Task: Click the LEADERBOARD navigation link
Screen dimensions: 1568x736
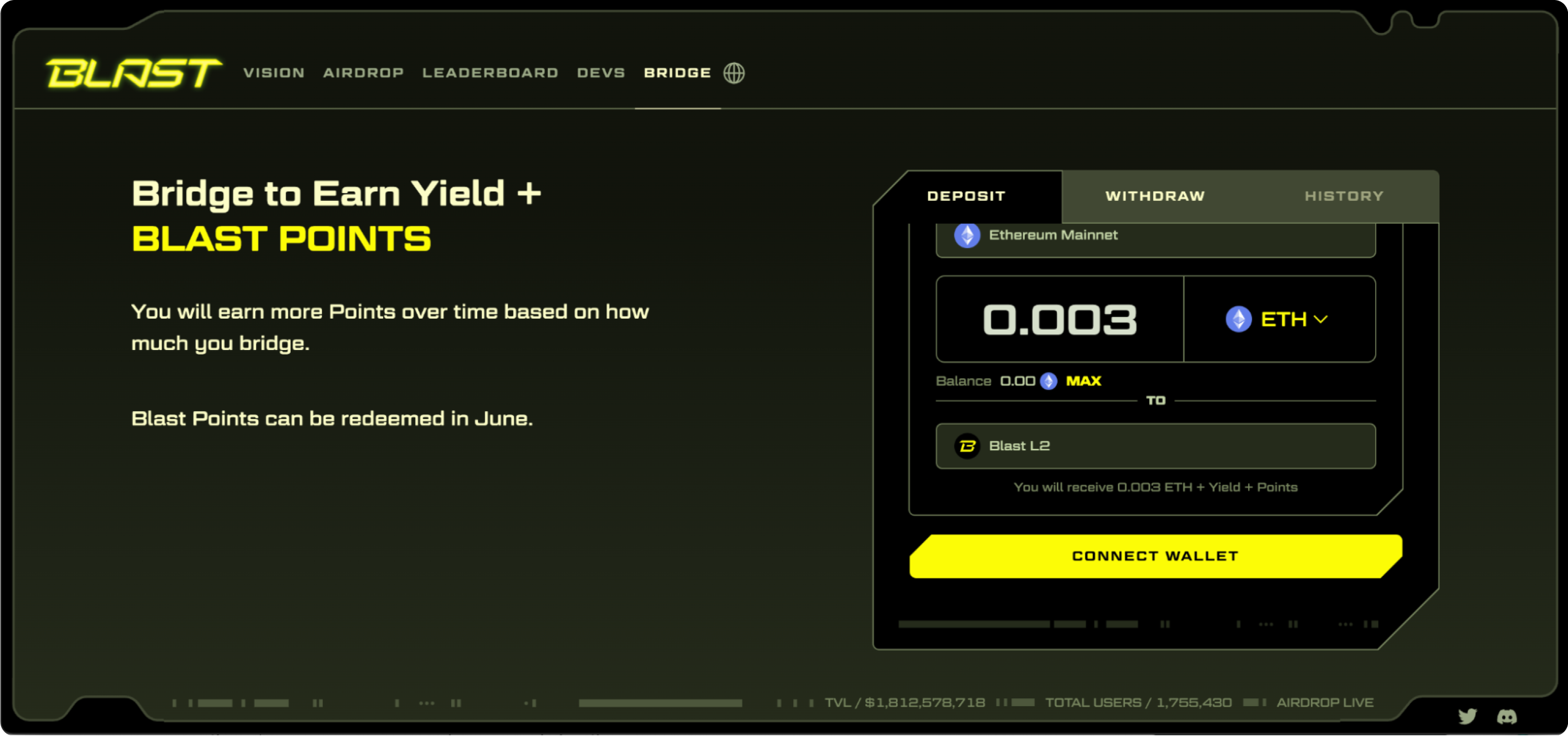Action: point(487,71)
